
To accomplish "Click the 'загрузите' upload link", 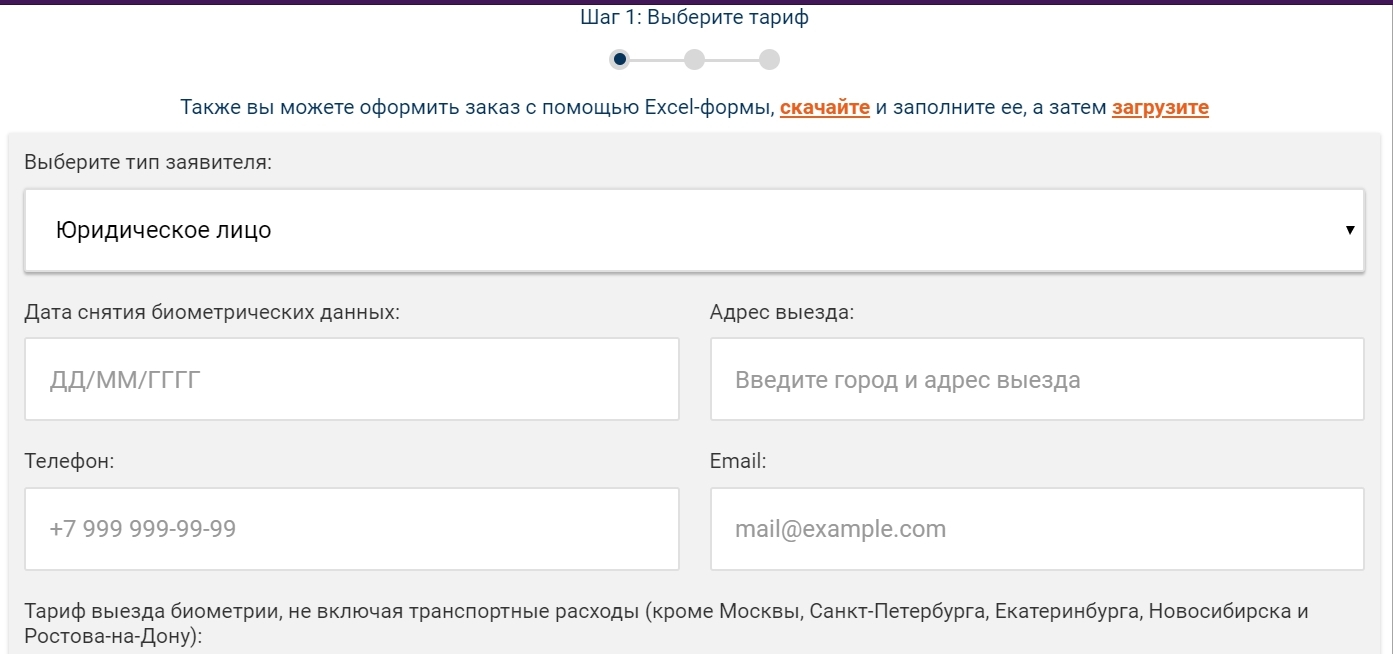I will pyautogui.click(x=1160, y=107).
